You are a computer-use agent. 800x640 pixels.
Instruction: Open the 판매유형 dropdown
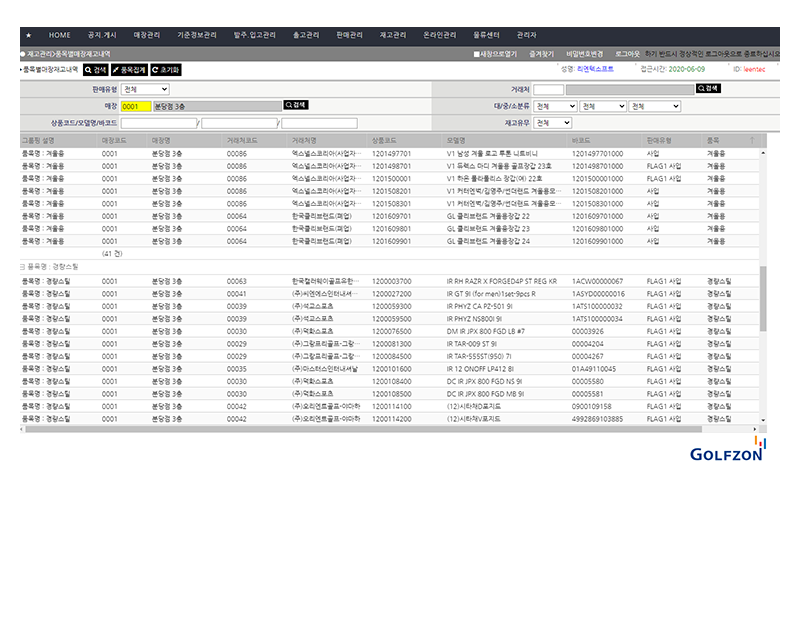[145, 89]
